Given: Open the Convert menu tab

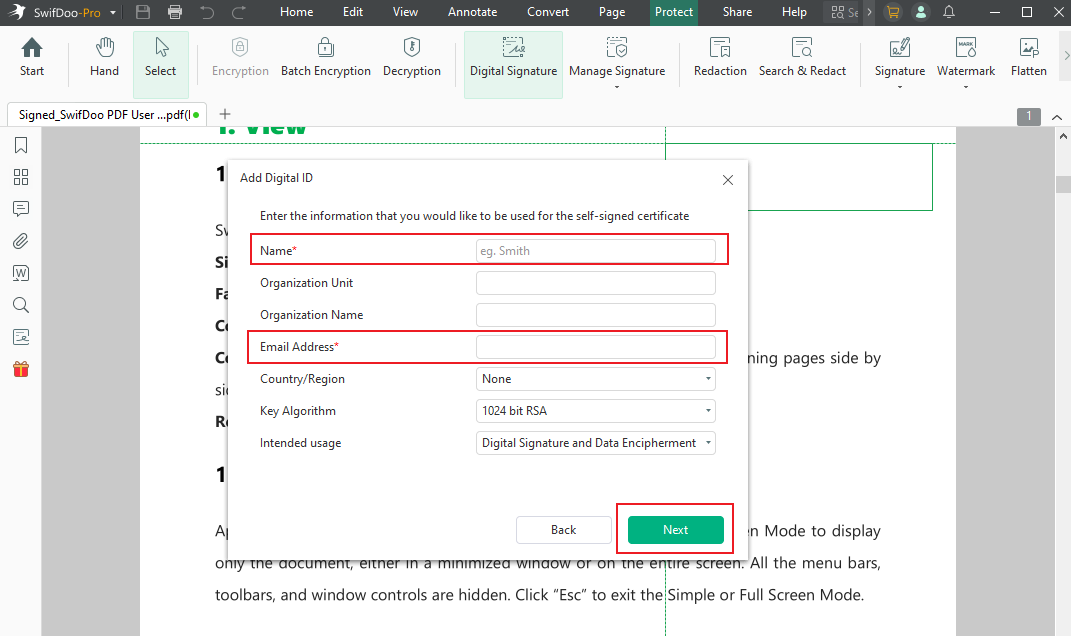Looking at the screenshot, I should pyautogui.click(x=550, y=12).
